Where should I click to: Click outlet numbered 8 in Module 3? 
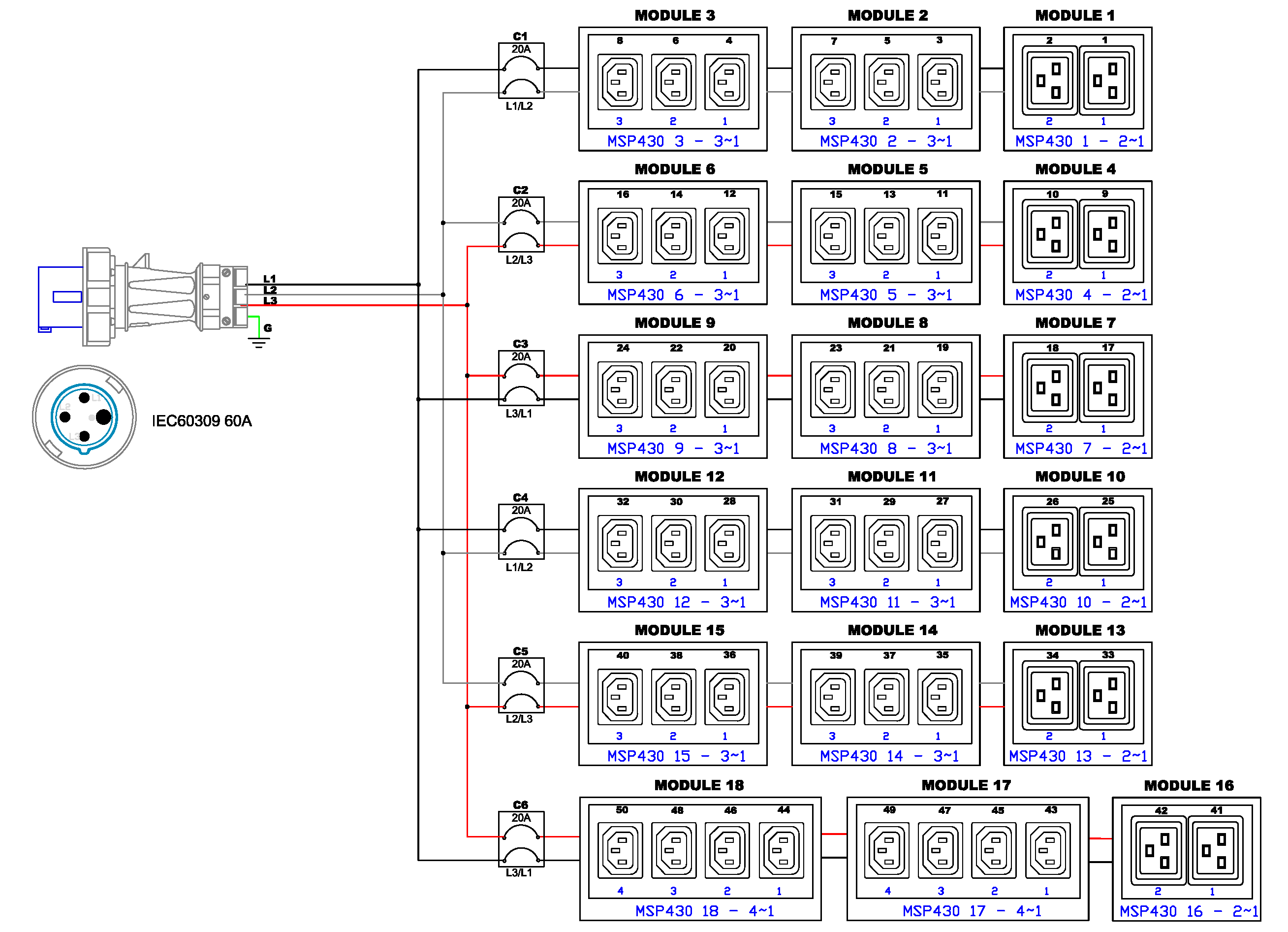click(620, 82)
